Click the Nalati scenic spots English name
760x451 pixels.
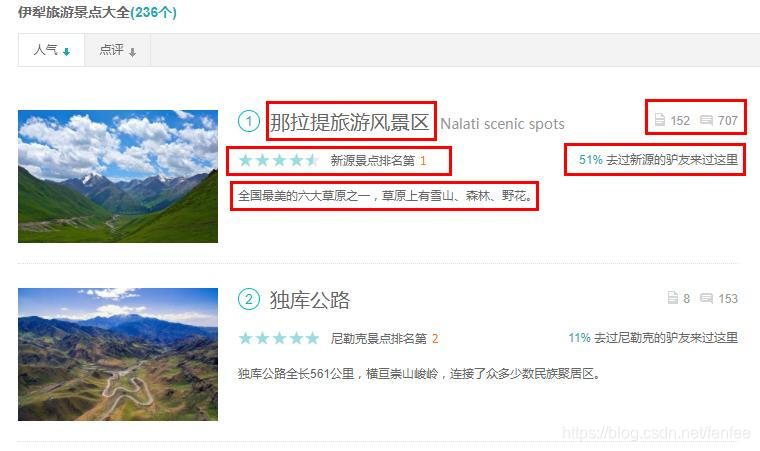(502, 124)
